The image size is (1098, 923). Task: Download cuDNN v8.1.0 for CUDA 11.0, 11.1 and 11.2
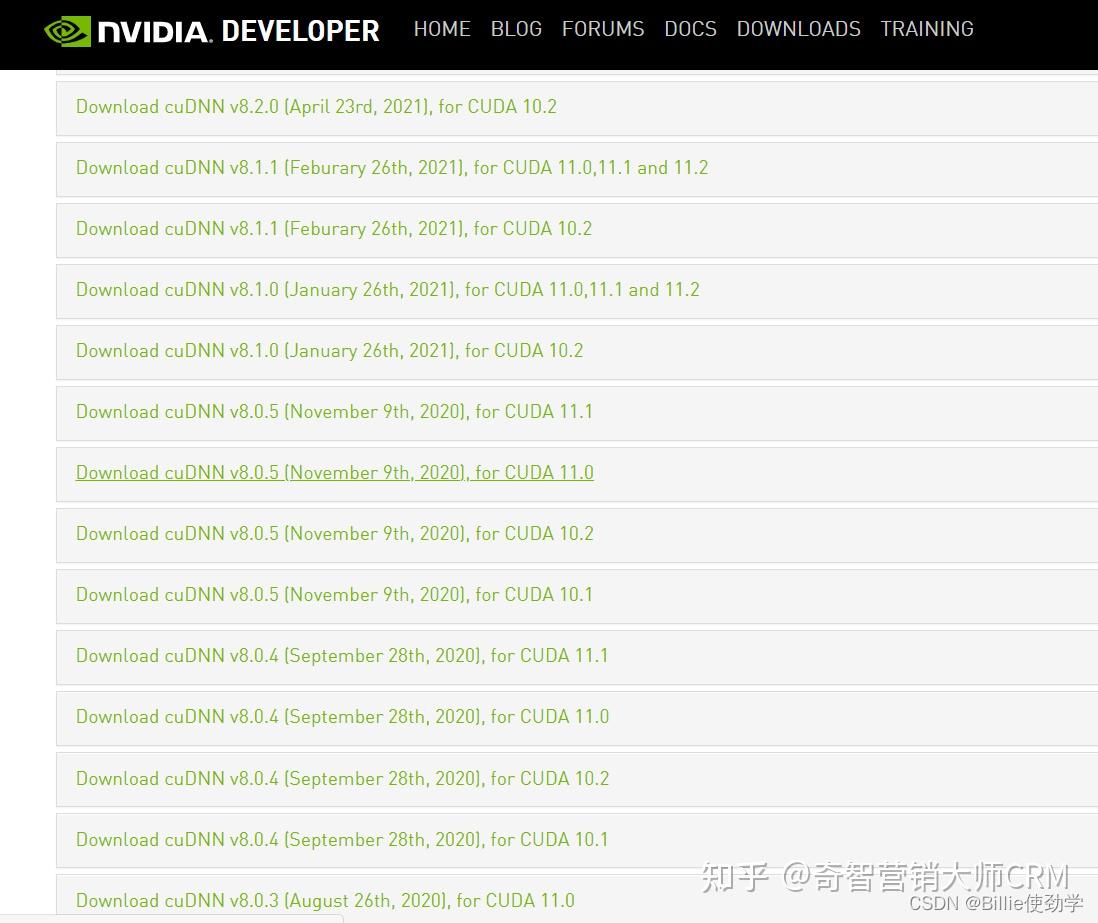[x=388, y=290]
